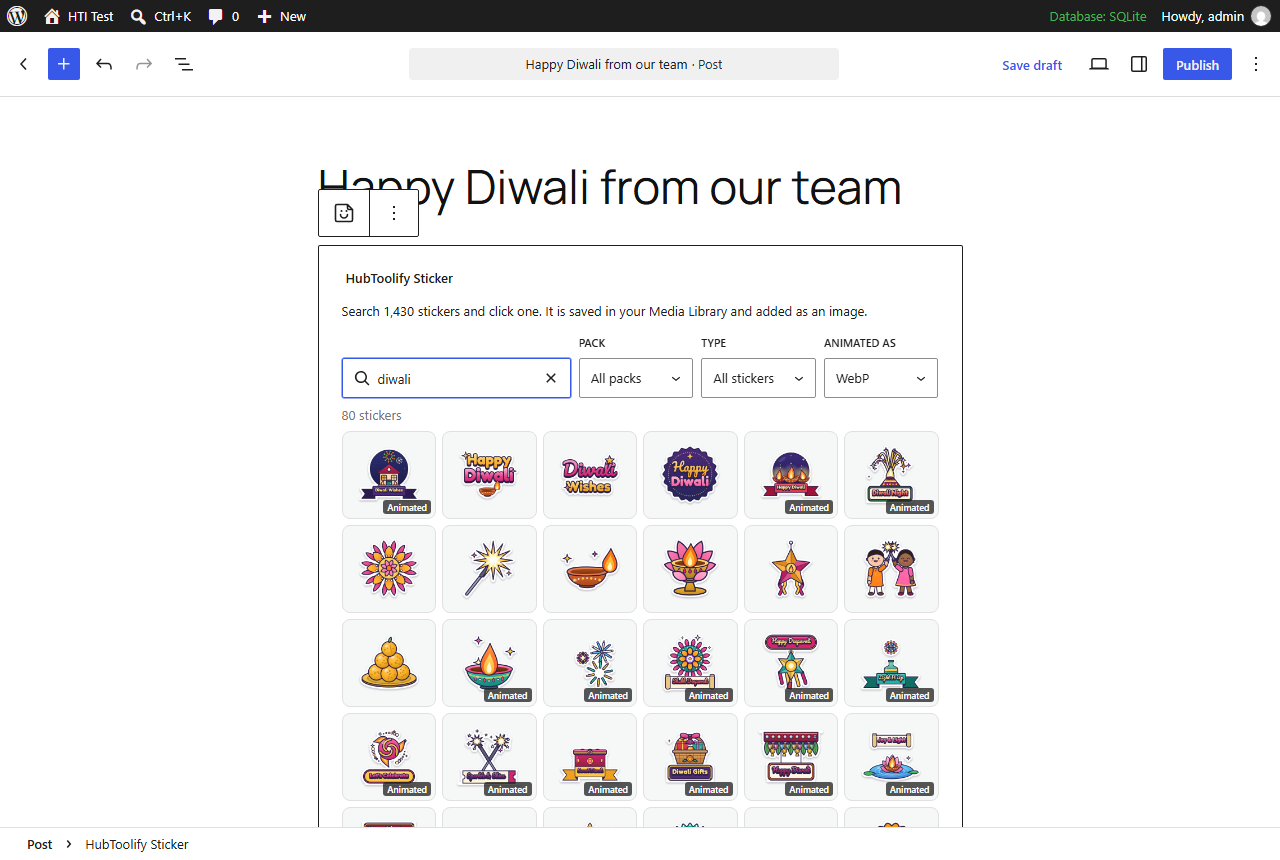The height and width of the screenshot is (860, 1280).
Task: Choose the clay diya with sparkles sticker
Action: pos(590,569)
